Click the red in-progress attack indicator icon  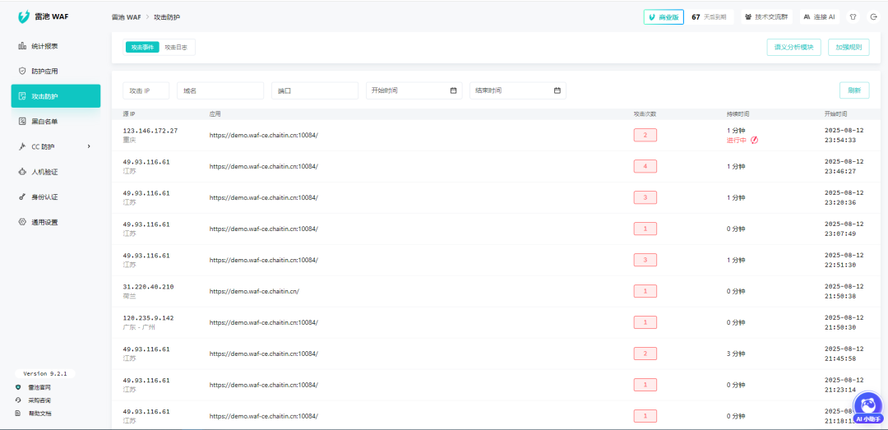[x=754, y=140]
